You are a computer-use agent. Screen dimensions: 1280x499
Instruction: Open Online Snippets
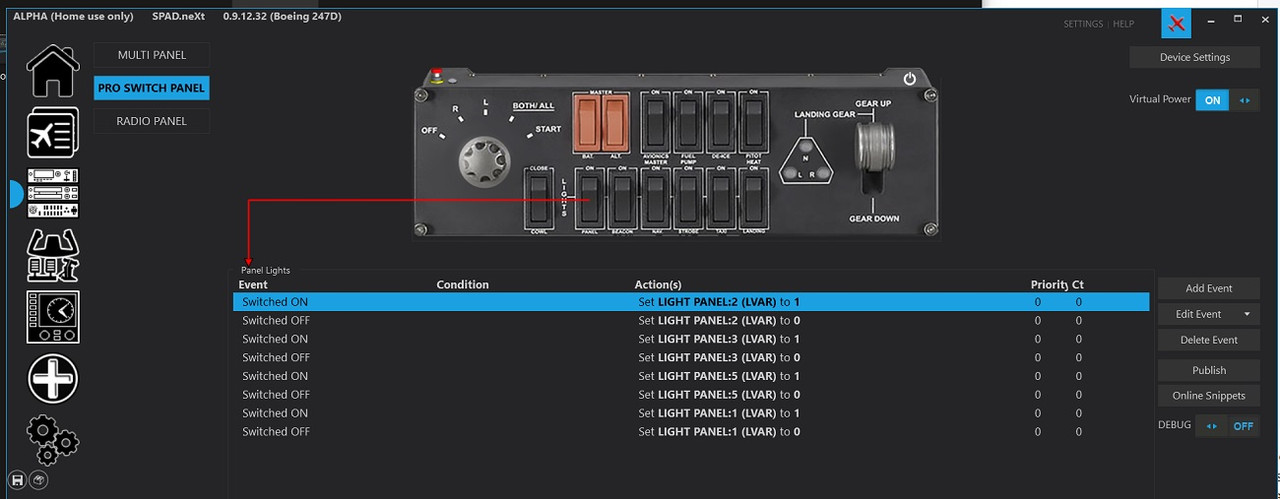tap(1209, 396)
